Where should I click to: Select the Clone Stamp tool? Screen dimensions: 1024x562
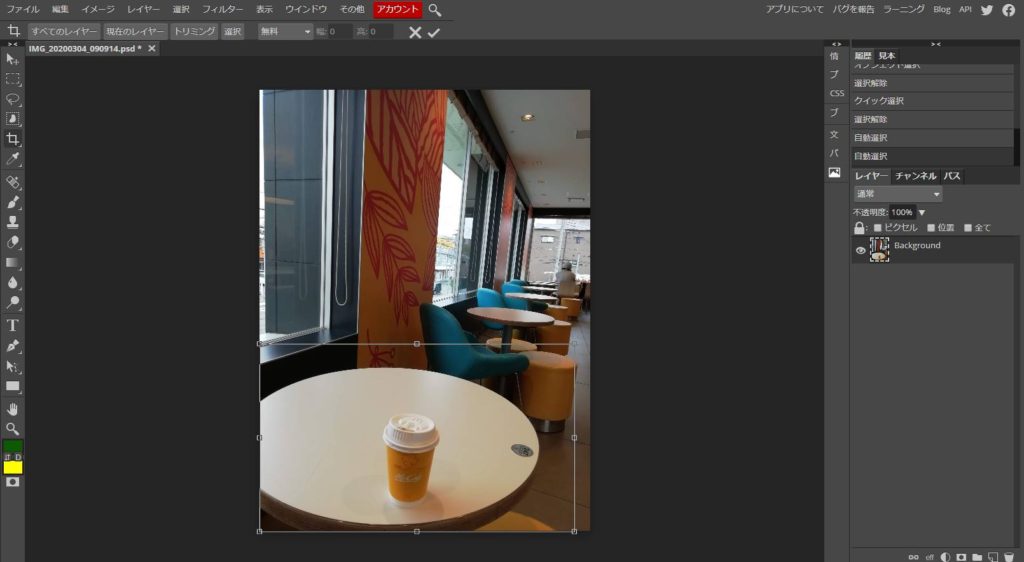(12, 222)
